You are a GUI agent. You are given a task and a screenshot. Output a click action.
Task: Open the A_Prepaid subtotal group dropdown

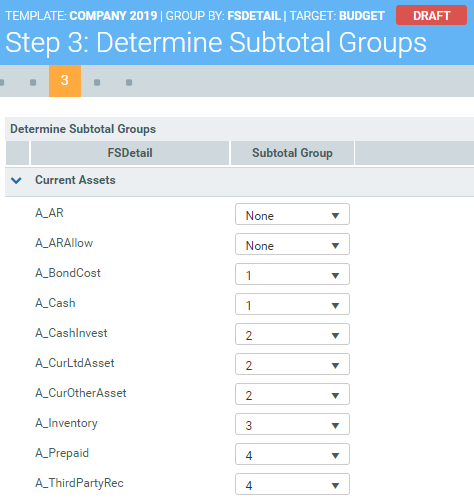point(292,454)
